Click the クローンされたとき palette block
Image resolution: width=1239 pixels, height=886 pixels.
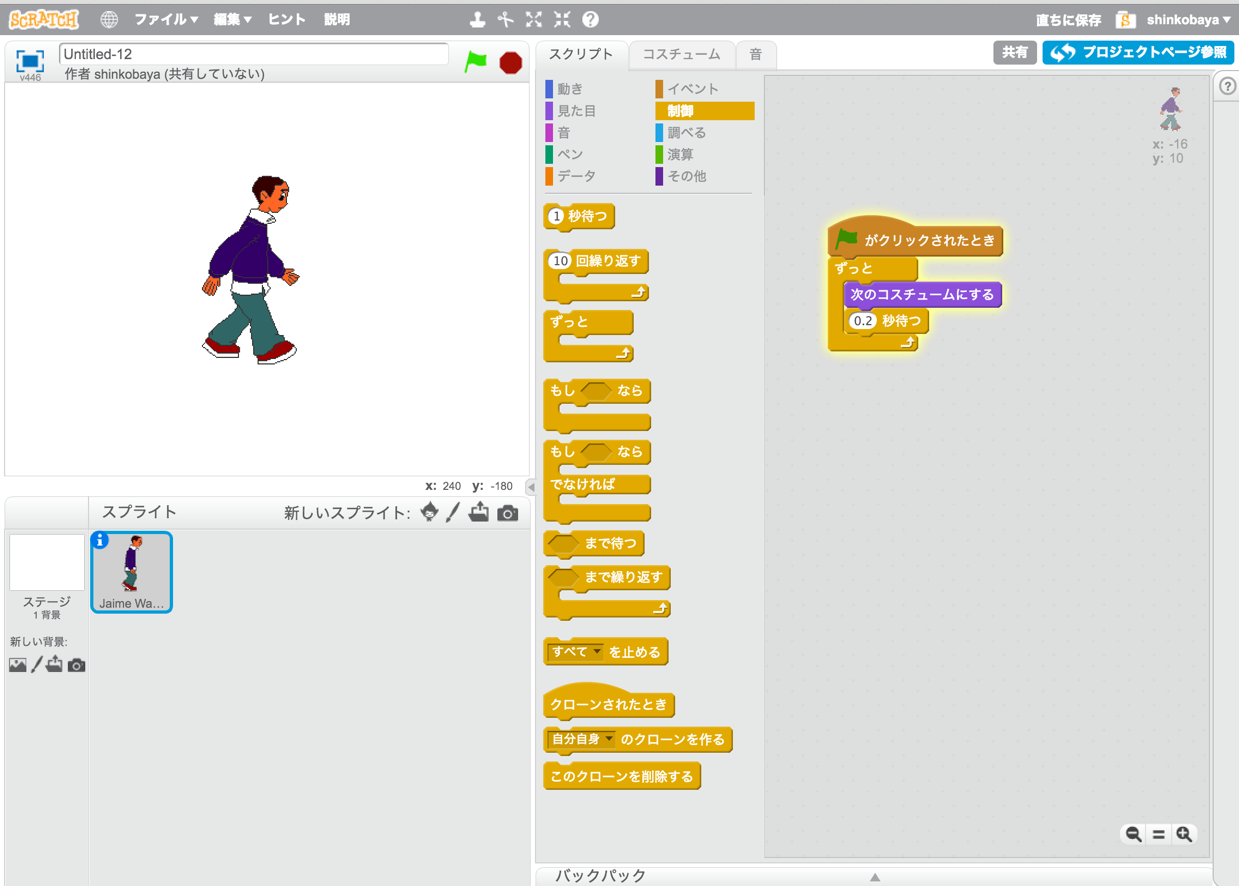[x=608, y=702]
